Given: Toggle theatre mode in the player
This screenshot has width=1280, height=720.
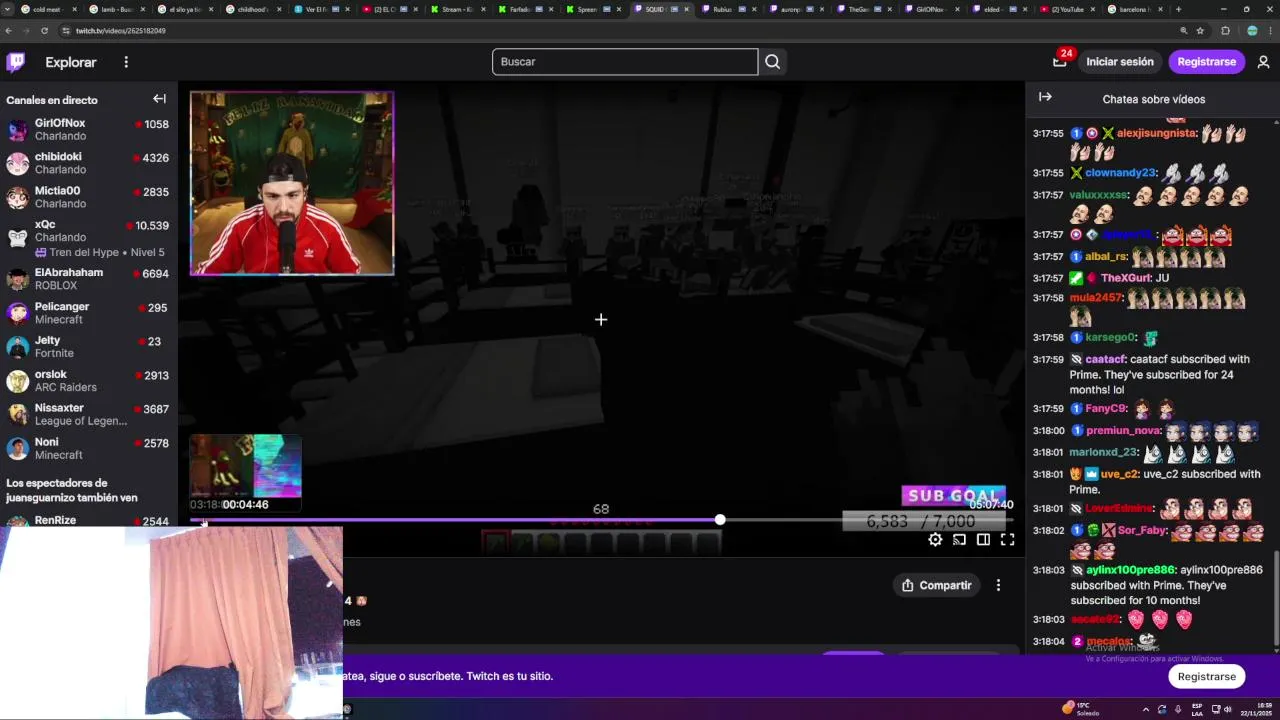Looking at the screenshot, I should tap(983, 540).
